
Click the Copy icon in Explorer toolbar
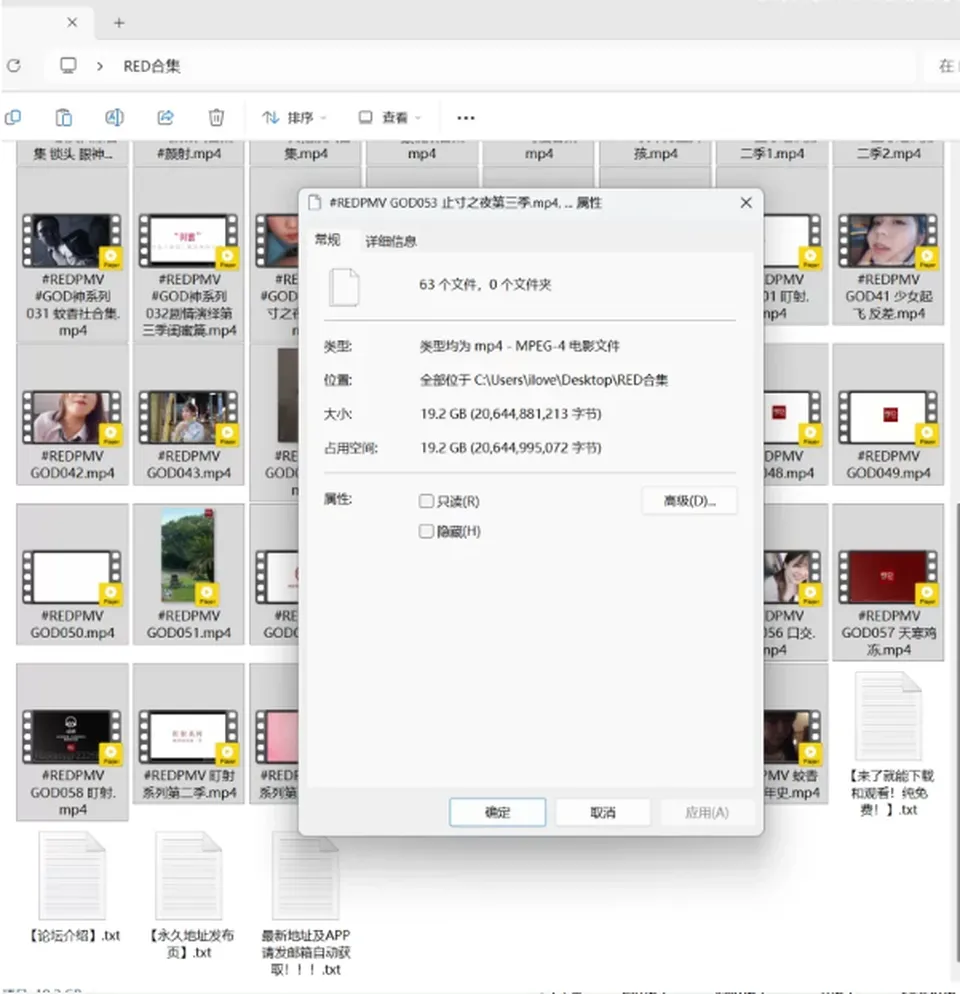(13, 117)
